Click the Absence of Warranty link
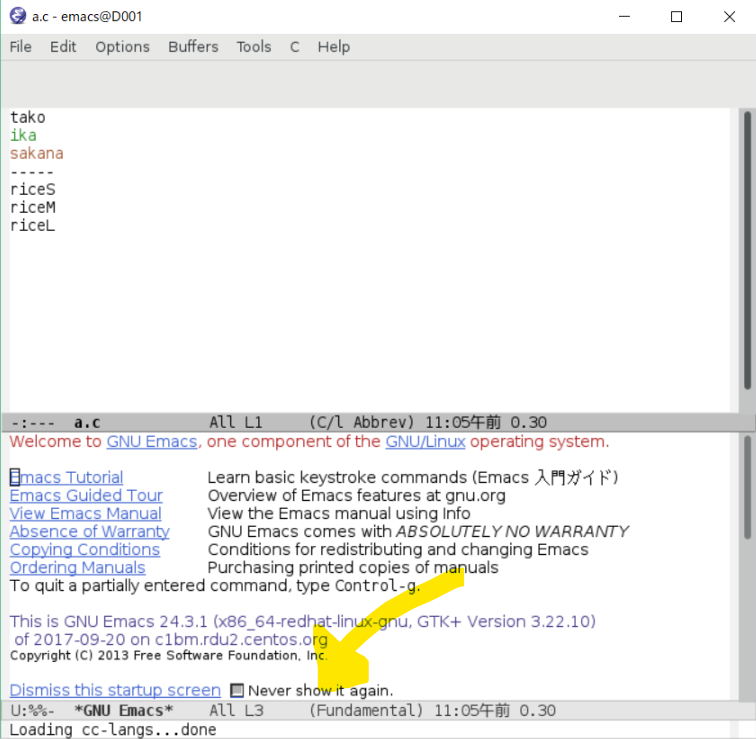 click(90, 532)
